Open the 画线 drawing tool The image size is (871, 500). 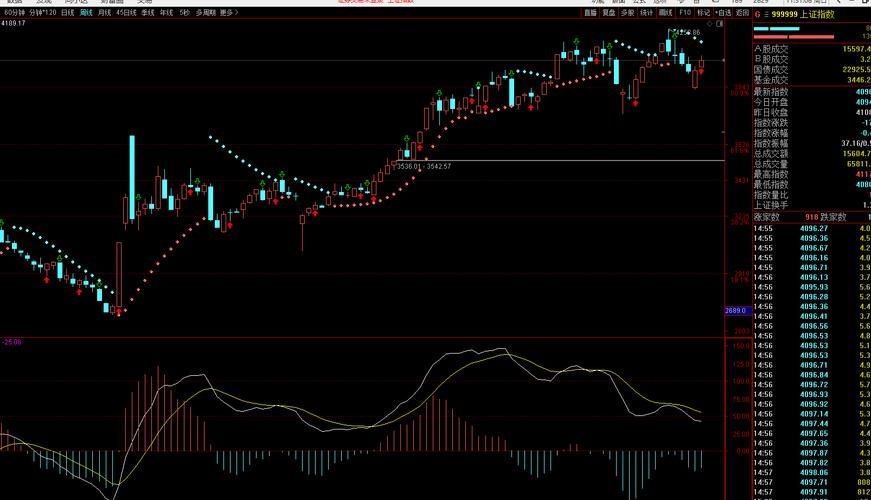tap(665, 12)
